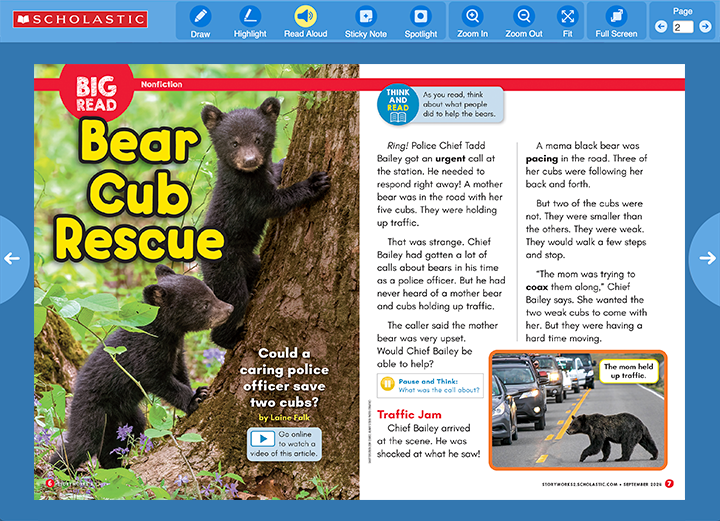Click the Think and Read badge
This screenshot has width=720, height=521.
[398, 106]
